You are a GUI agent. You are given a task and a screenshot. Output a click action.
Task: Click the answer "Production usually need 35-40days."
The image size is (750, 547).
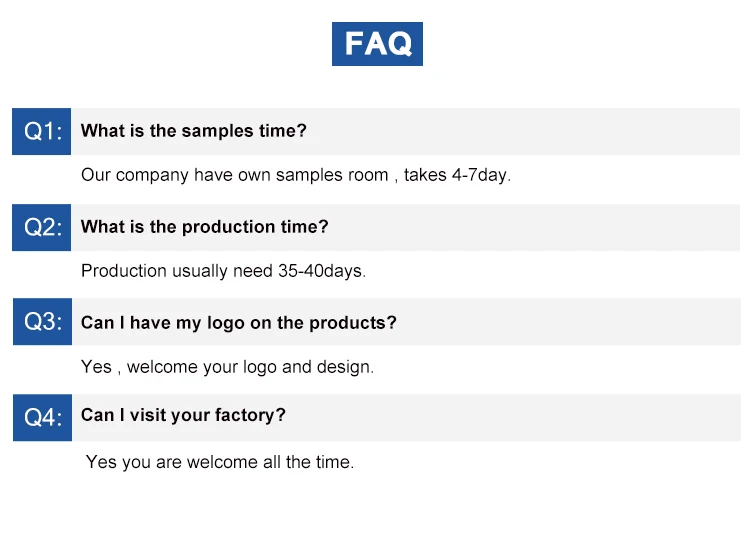[x=223, y=271]
